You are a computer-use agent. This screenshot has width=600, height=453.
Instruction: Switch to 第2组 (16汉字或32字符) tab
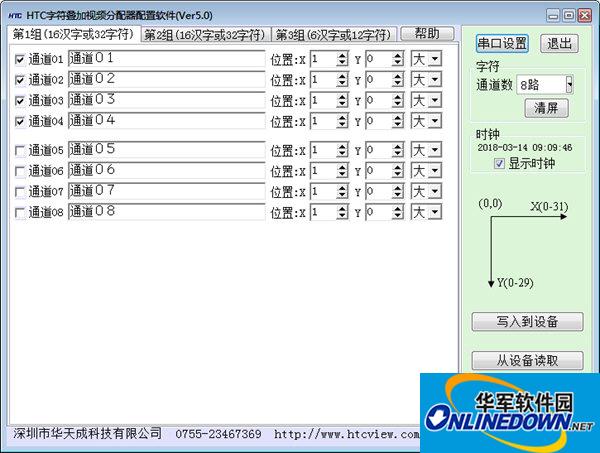point(205,34)
